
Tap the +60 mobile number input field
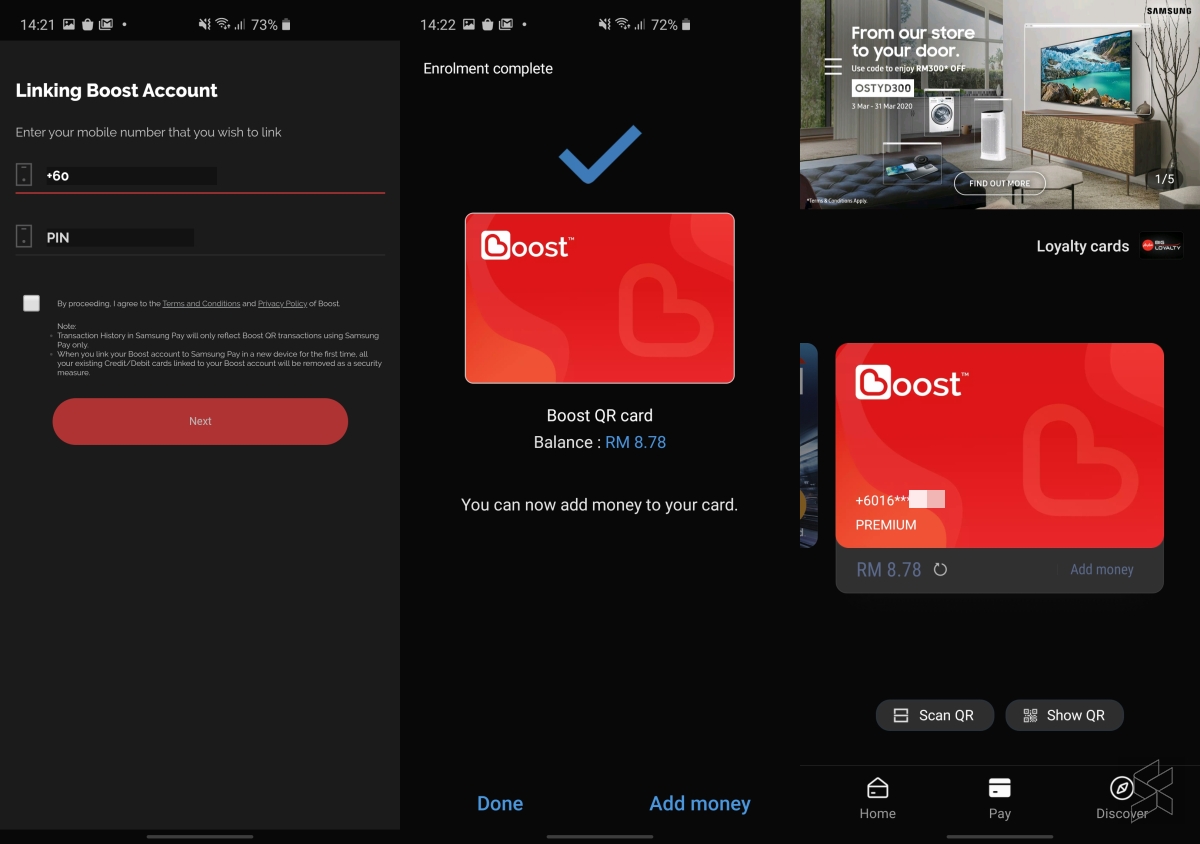(130, 174)
